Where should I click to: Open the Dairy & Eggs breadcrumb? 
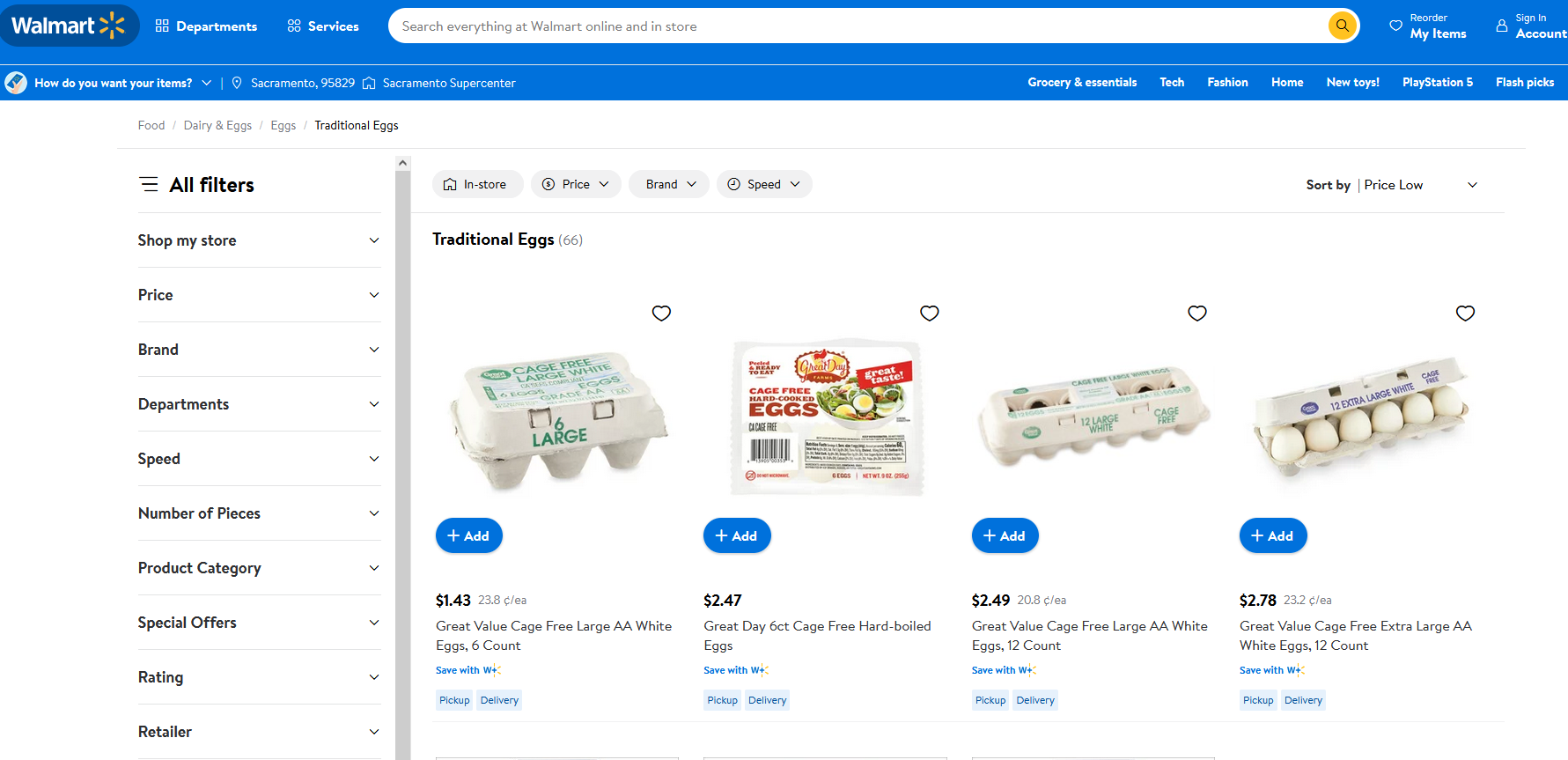pyautogui.click(x=217, y=125)
